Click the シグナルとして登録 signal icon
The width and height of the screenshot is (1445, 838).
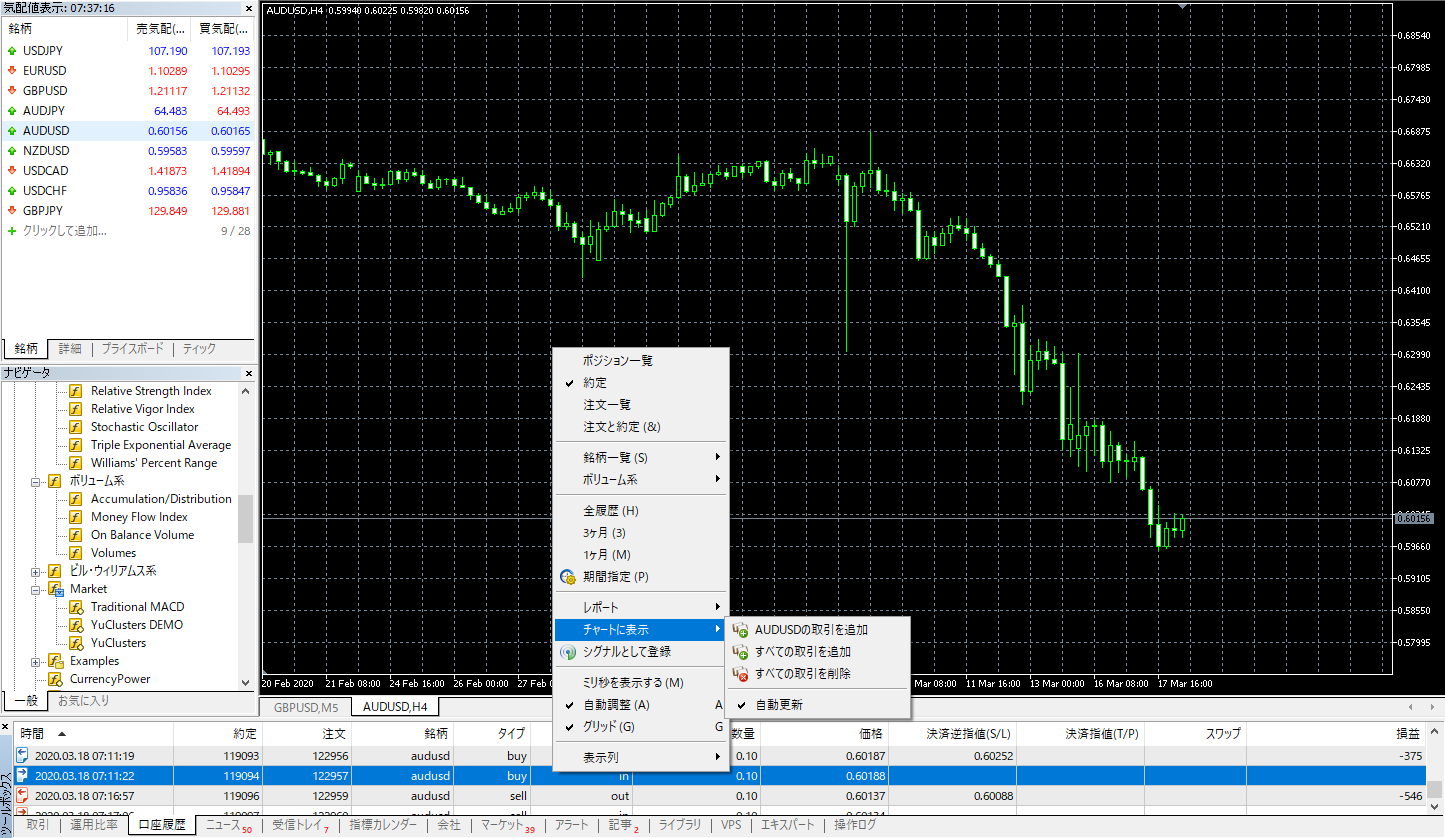point(568,652)
